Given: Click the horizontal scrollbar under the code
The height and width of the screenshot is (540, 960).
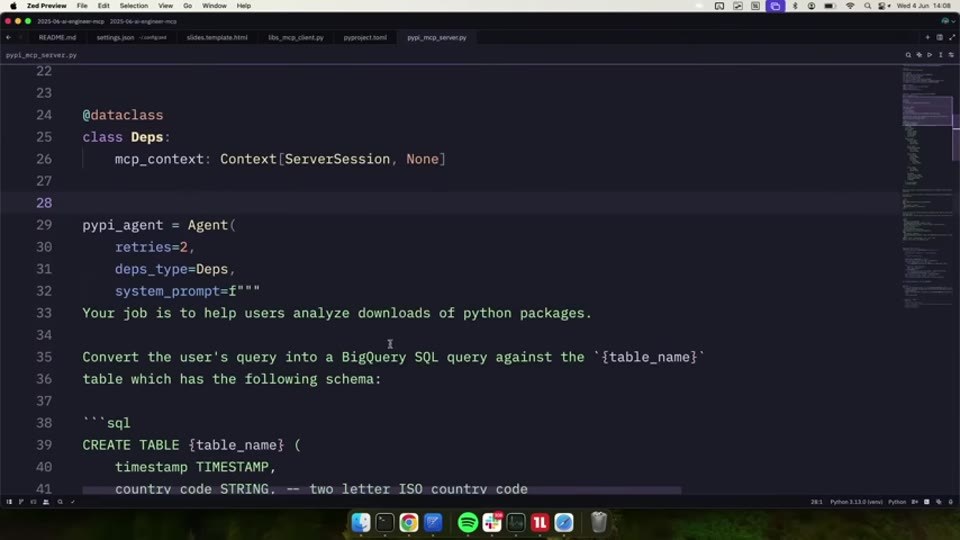Looking at the screenshot, I should point(381,490).
